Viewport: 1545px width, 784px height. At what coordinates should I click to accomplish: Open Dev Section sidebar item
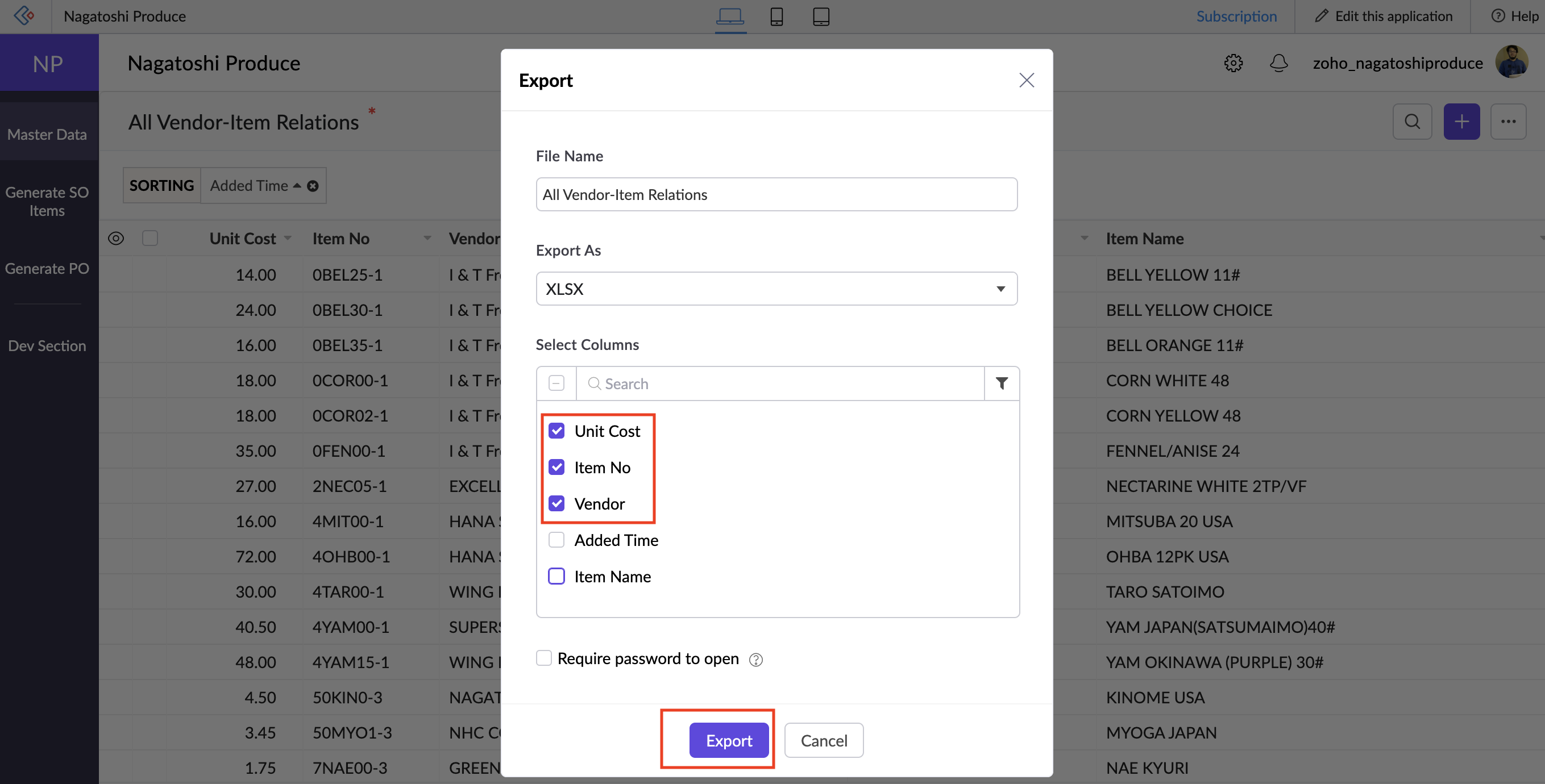pos(47,346)
